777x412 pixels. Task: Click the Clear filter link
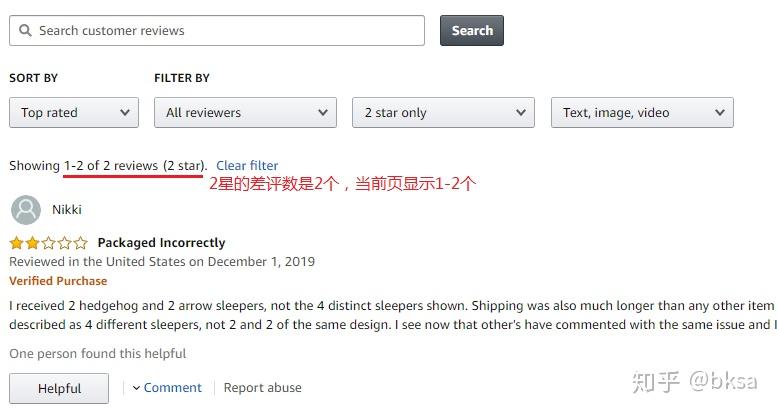click(x=247, y=166)
